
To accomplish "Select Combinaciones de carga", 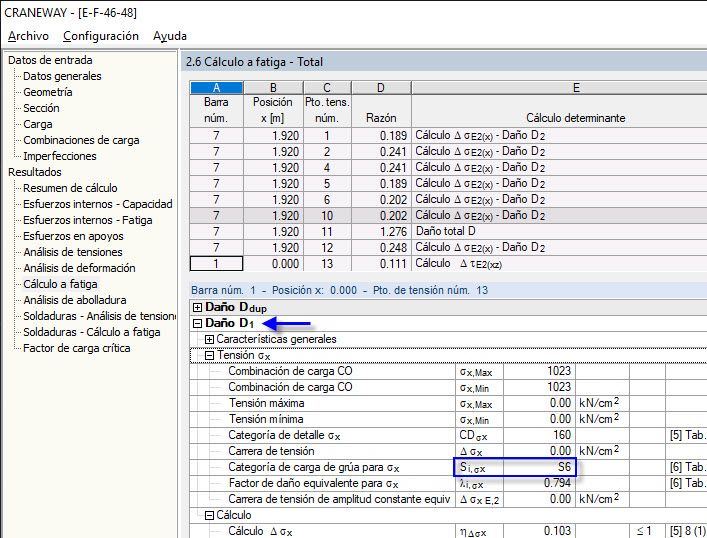I will pos(81,140).
